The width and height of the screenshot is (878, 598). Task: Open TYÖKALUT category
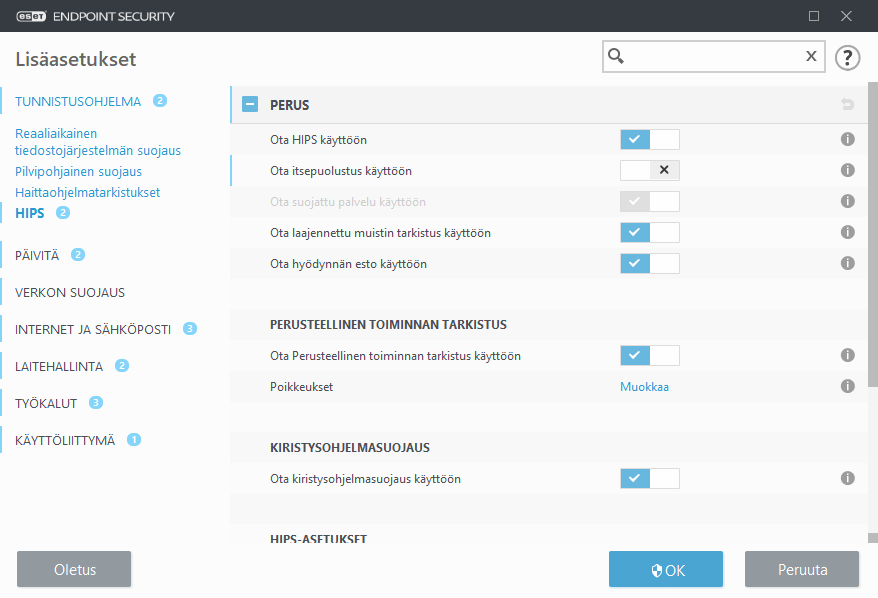pyautogui.click(x=46, y=404)
